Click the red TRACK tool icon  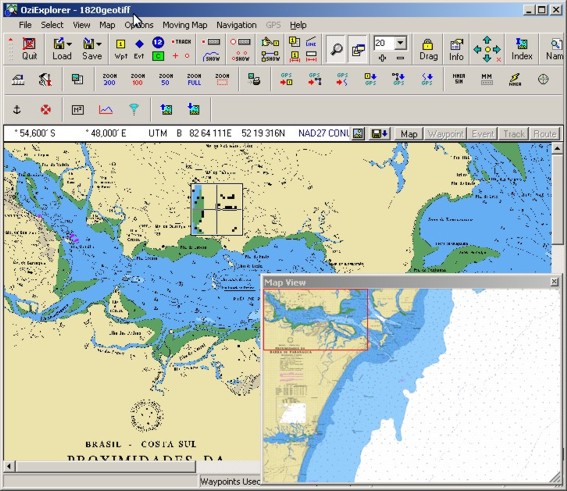pos(182,42)
